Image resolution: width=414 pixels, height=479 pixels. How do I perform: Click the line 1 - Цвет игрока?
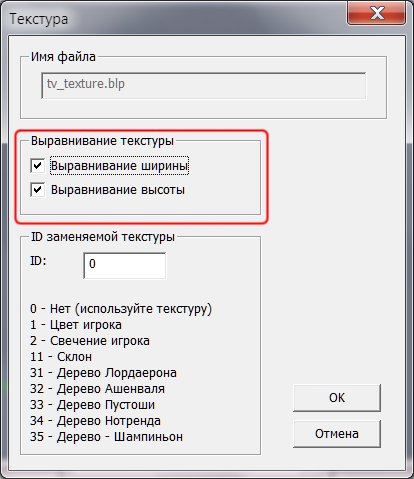(x=76, y=325)
